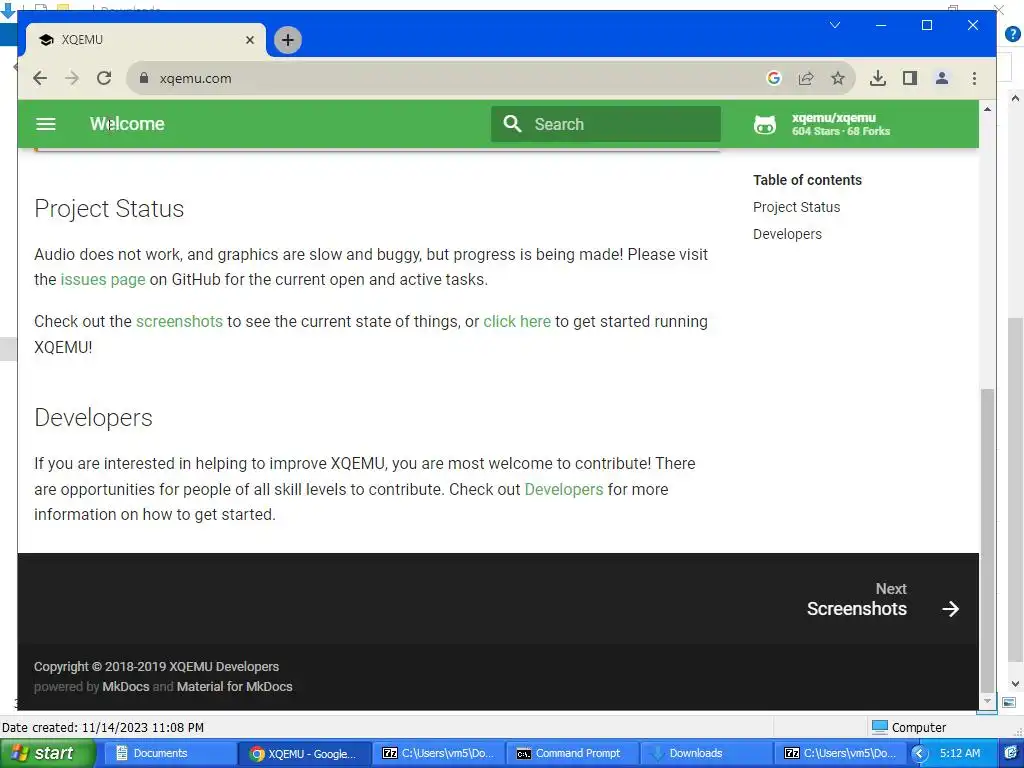Image resolution: width=1024 pixels, height=768 pixels.
Task: Click Computer in the background window status bar
Action: 909,727
